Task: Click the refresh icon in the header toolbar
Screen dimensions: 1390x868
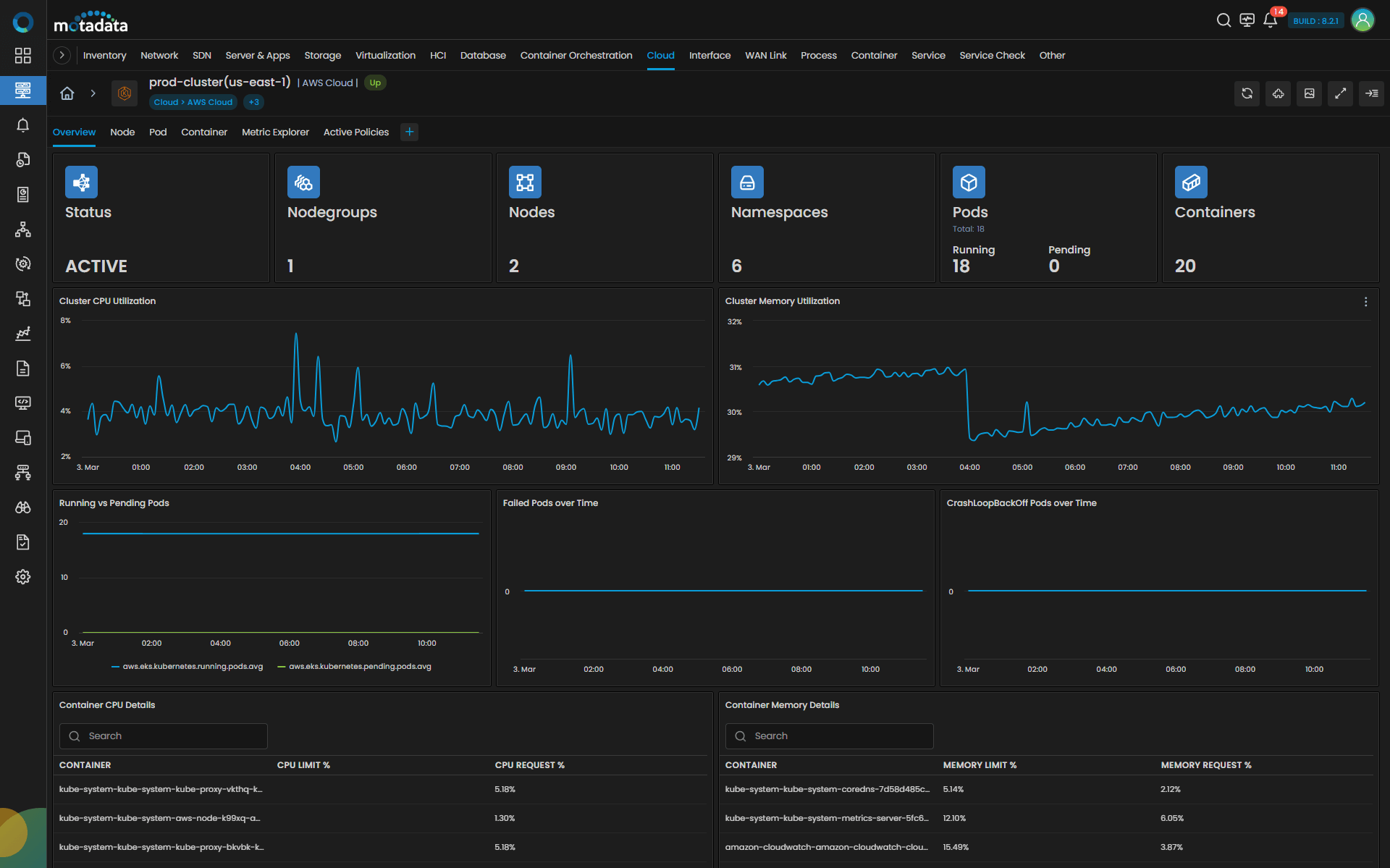Action: pyautogui.click(x=1247, y=93)
